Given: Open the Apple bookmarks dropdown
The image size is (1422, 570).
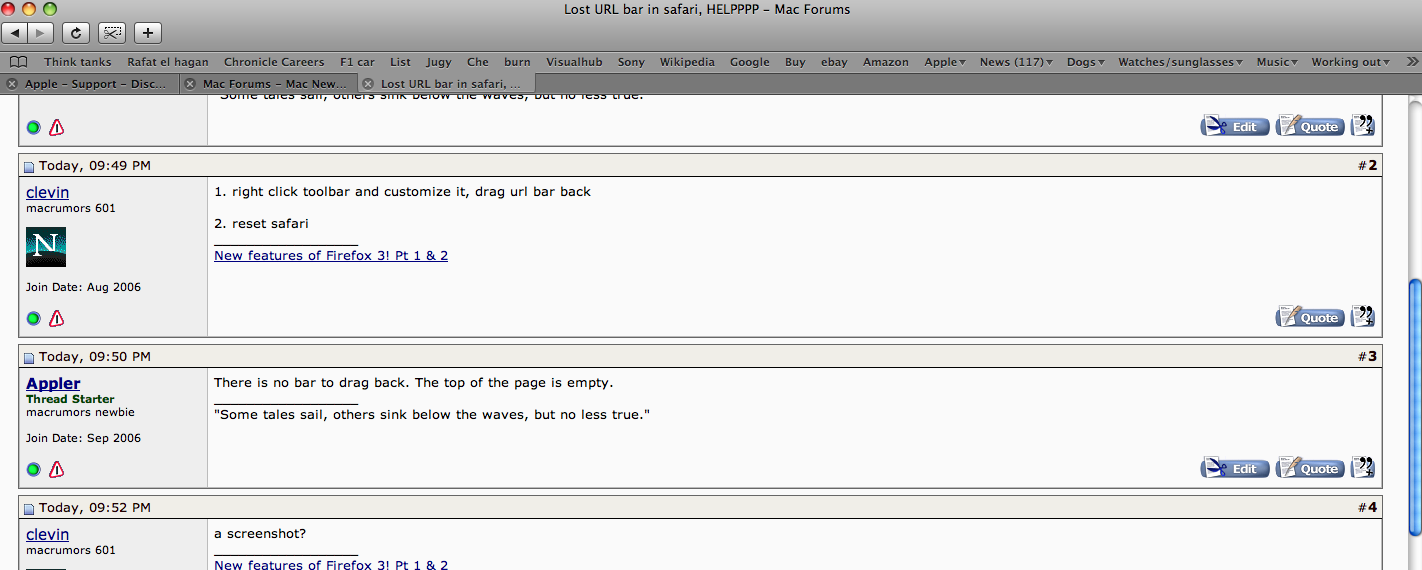Looking at the screenshot, I should click(945, 62).
